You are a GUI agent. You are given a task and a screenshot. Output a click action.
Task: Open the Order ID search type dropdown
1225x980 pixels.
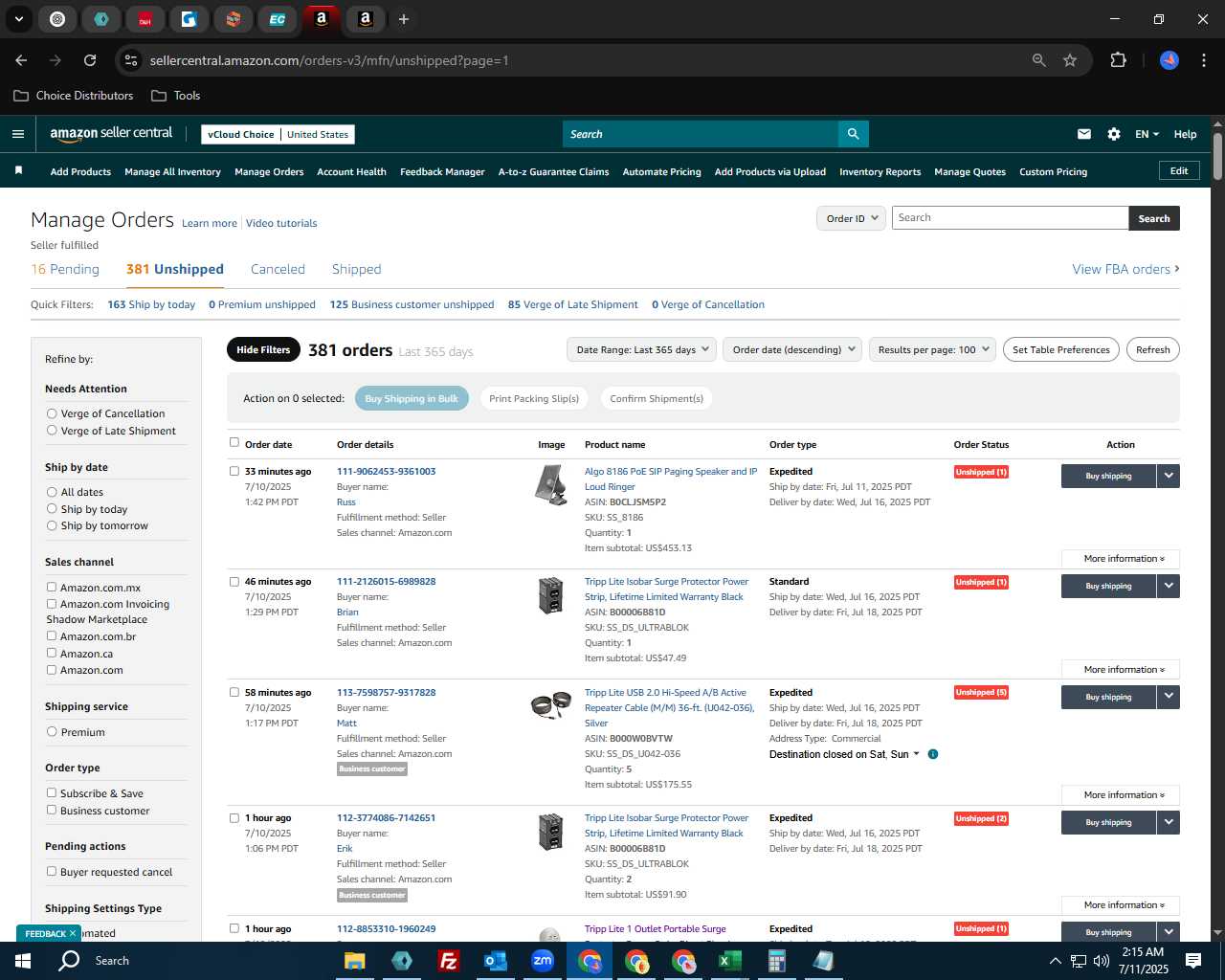point(851,218)
